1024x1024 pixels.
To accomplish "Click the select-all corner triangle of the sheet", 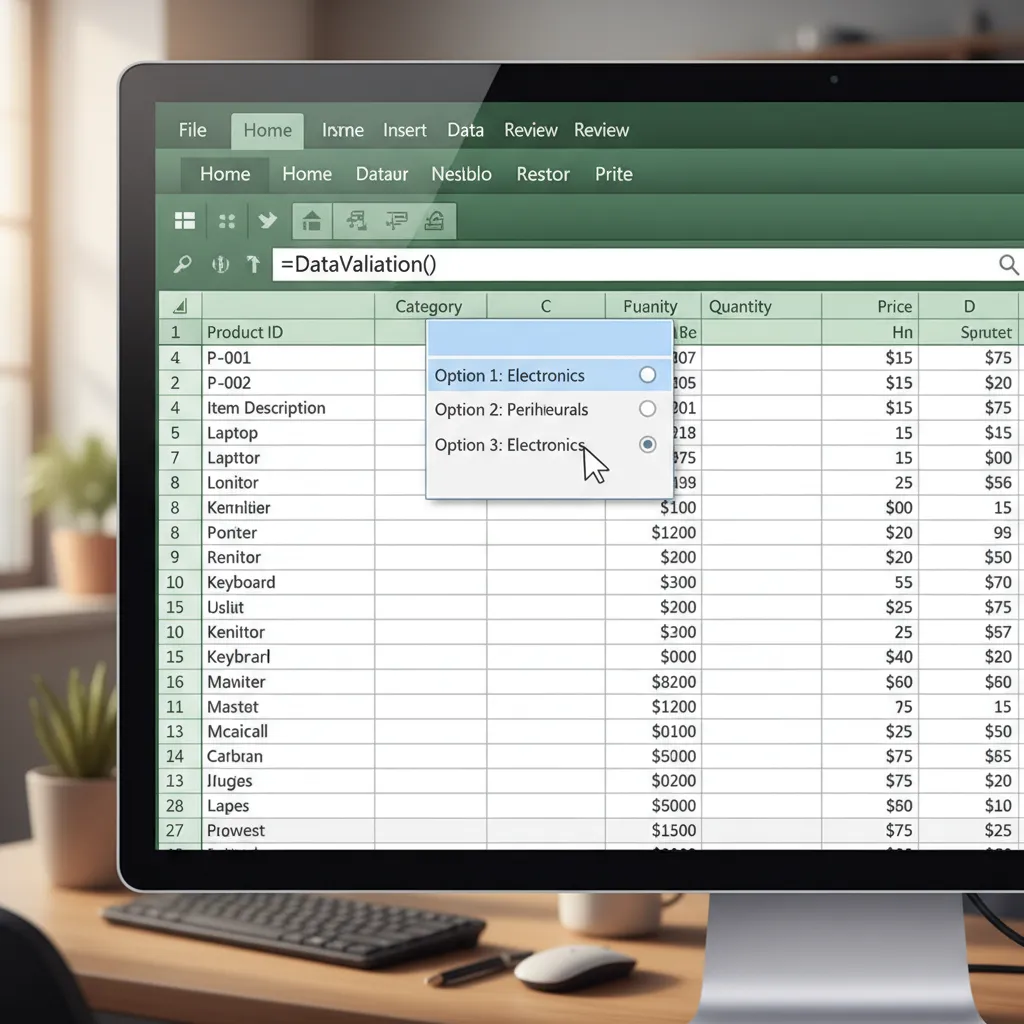I will [x=180, y=307].
